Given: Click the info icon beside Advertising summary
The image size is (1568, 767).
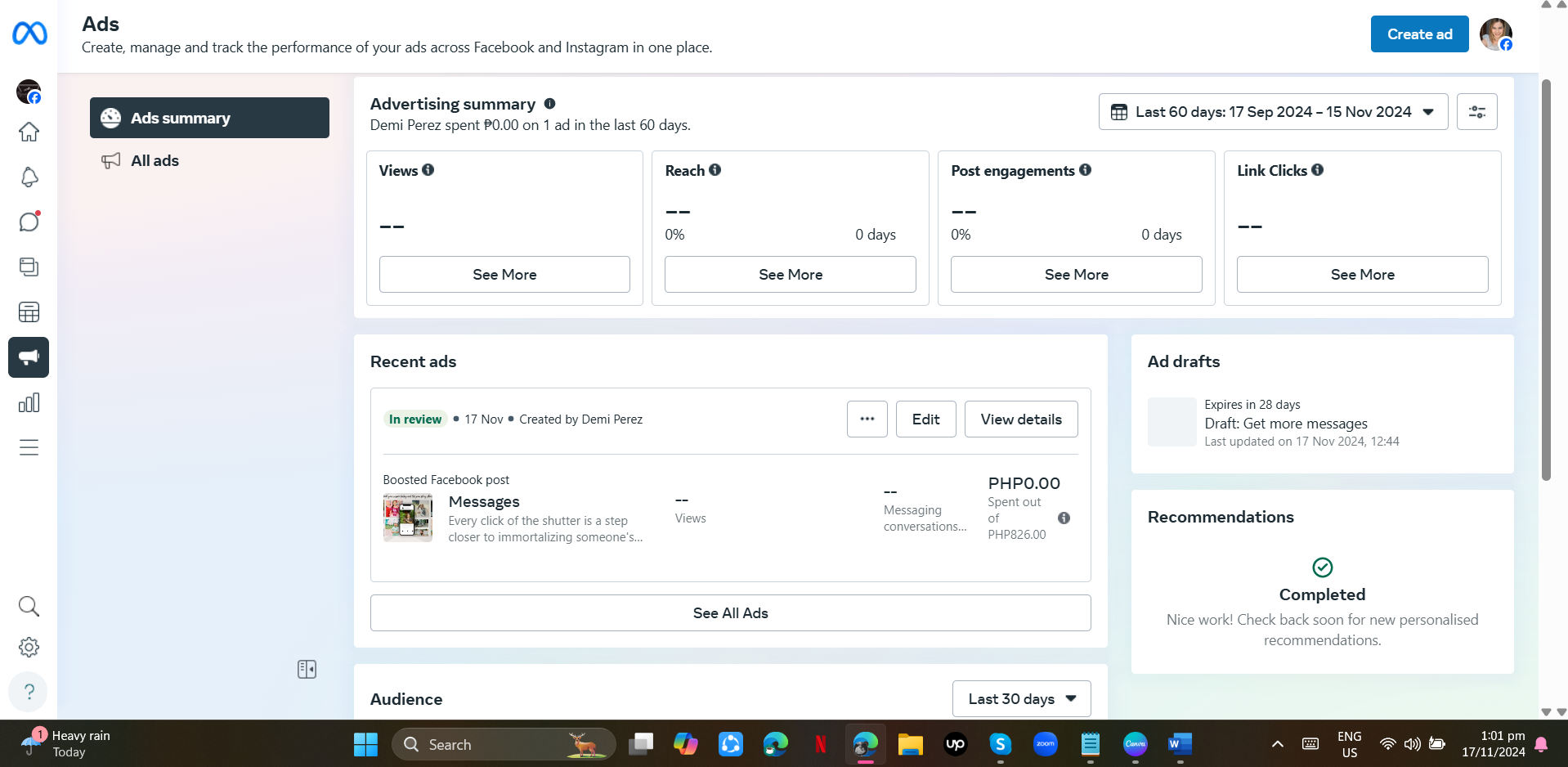Looking at the screenshot, I should [x=549, y=104].
